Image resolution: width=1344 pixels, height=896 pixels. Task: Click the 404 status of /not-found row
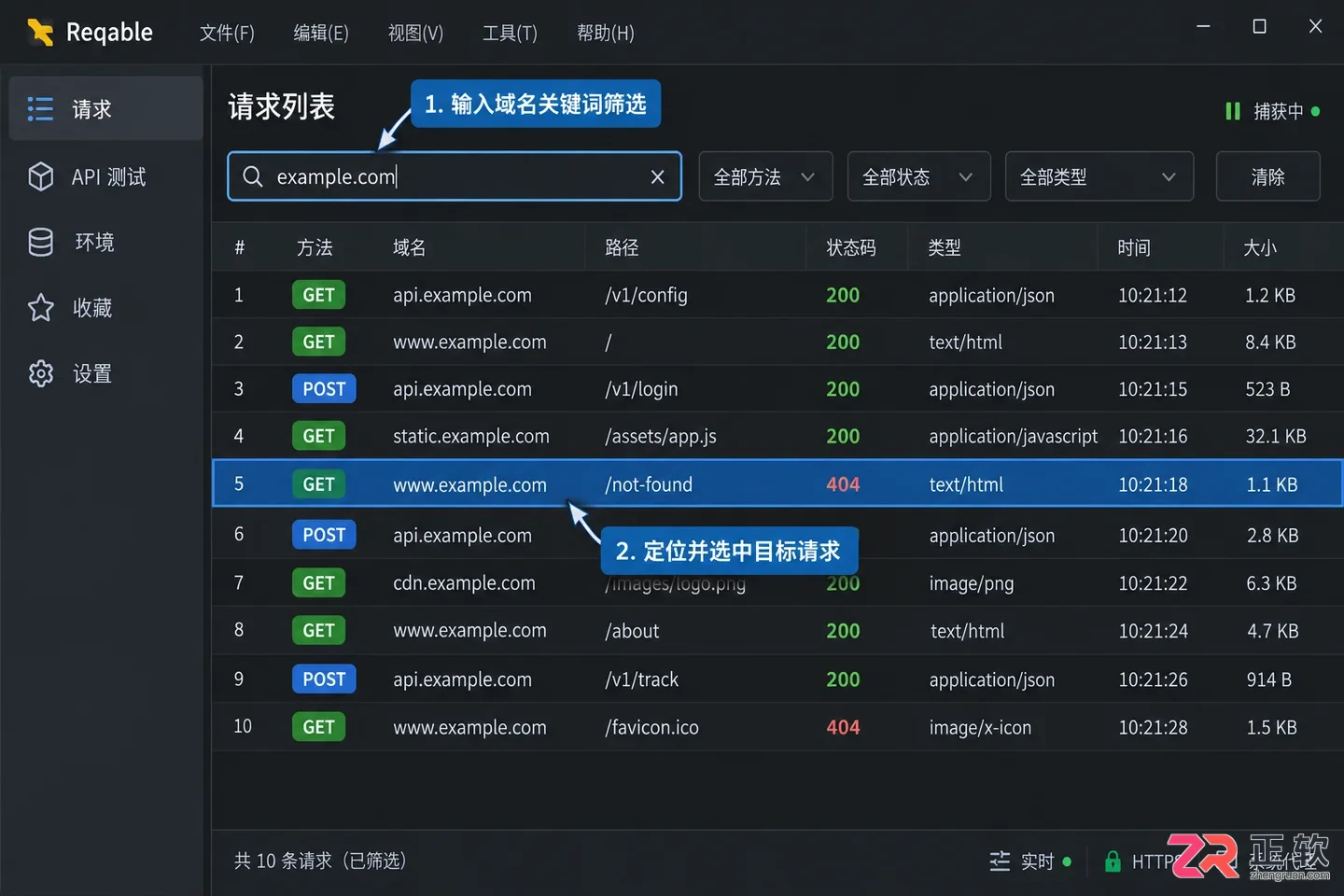point(843,484)
